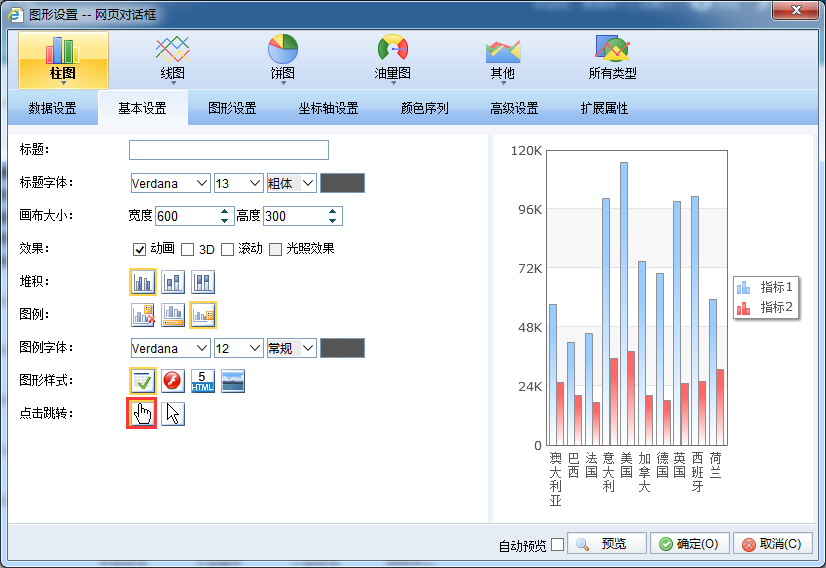Increase canvas width with up arrow

pos(225,211)
